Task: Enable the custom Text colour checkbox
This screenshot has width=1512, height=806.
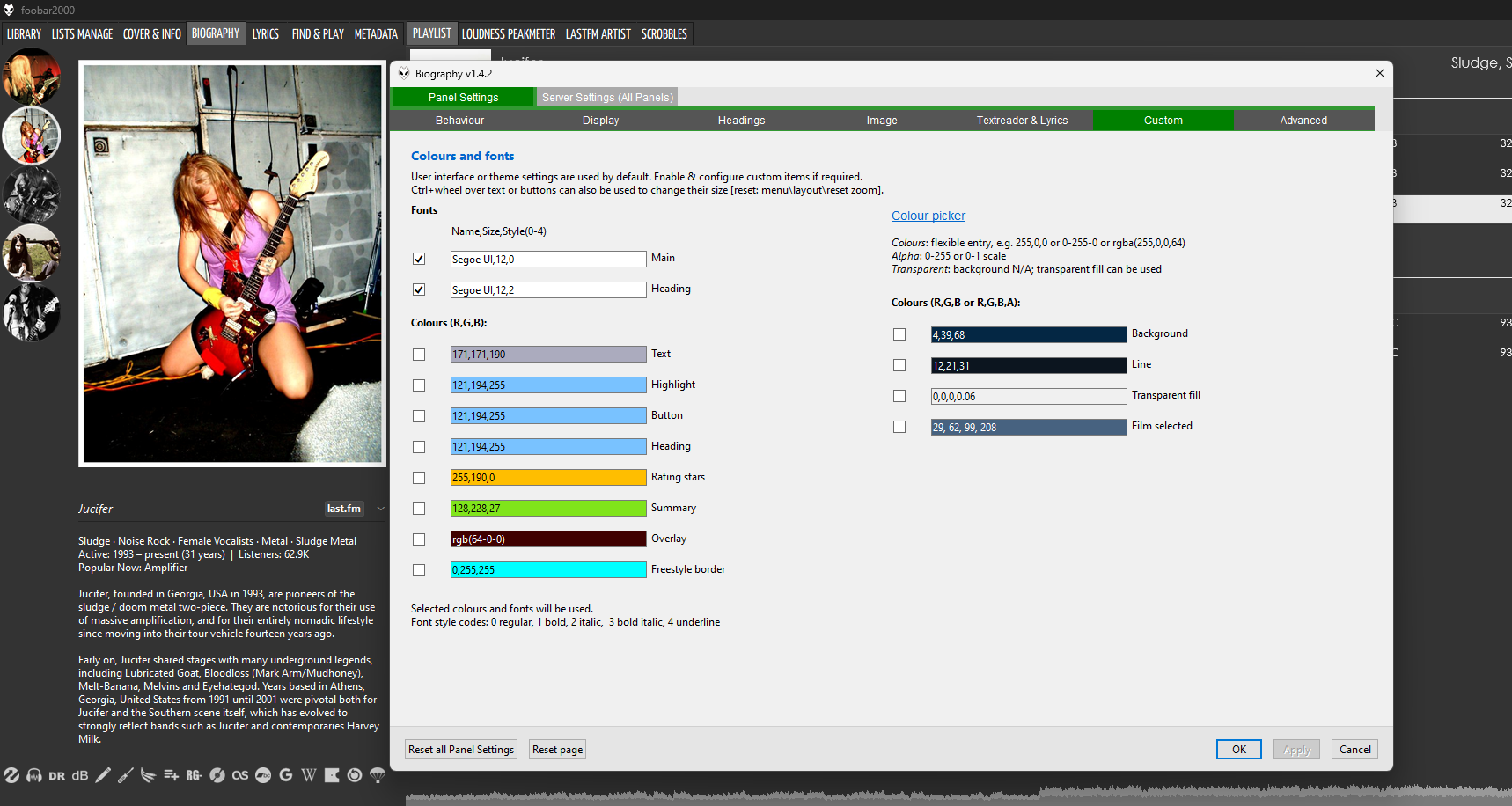Action: click(419, 355)
